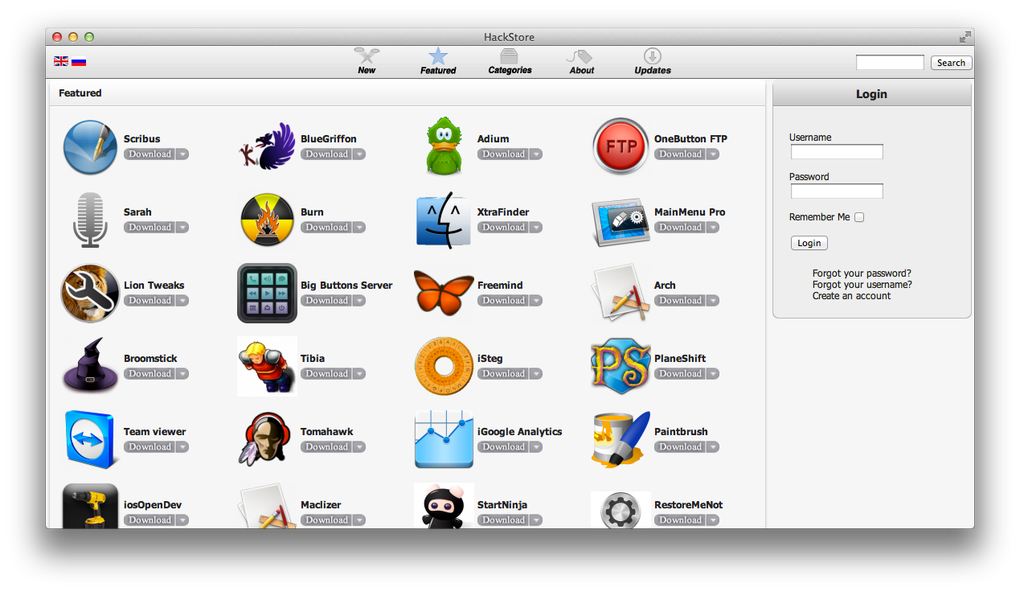Expand Scribus download options arrow
This screenshot has height=592, width=1020.
click(183, 154)
